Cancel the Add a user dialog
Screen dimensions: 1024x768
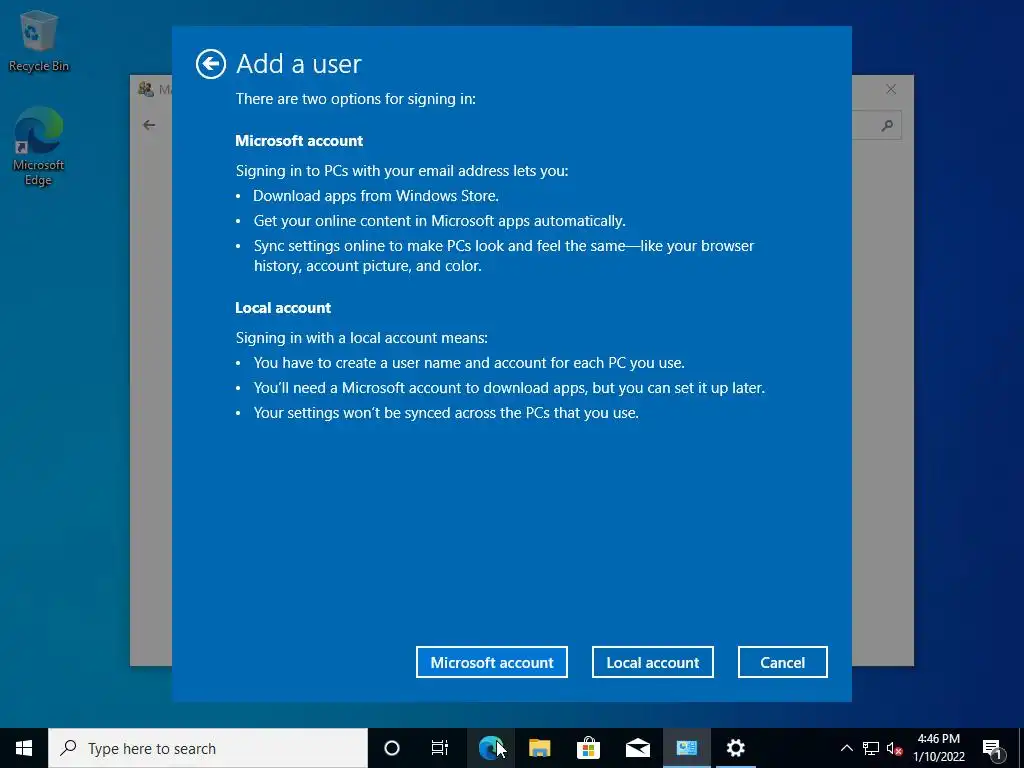tap(782, 662)
